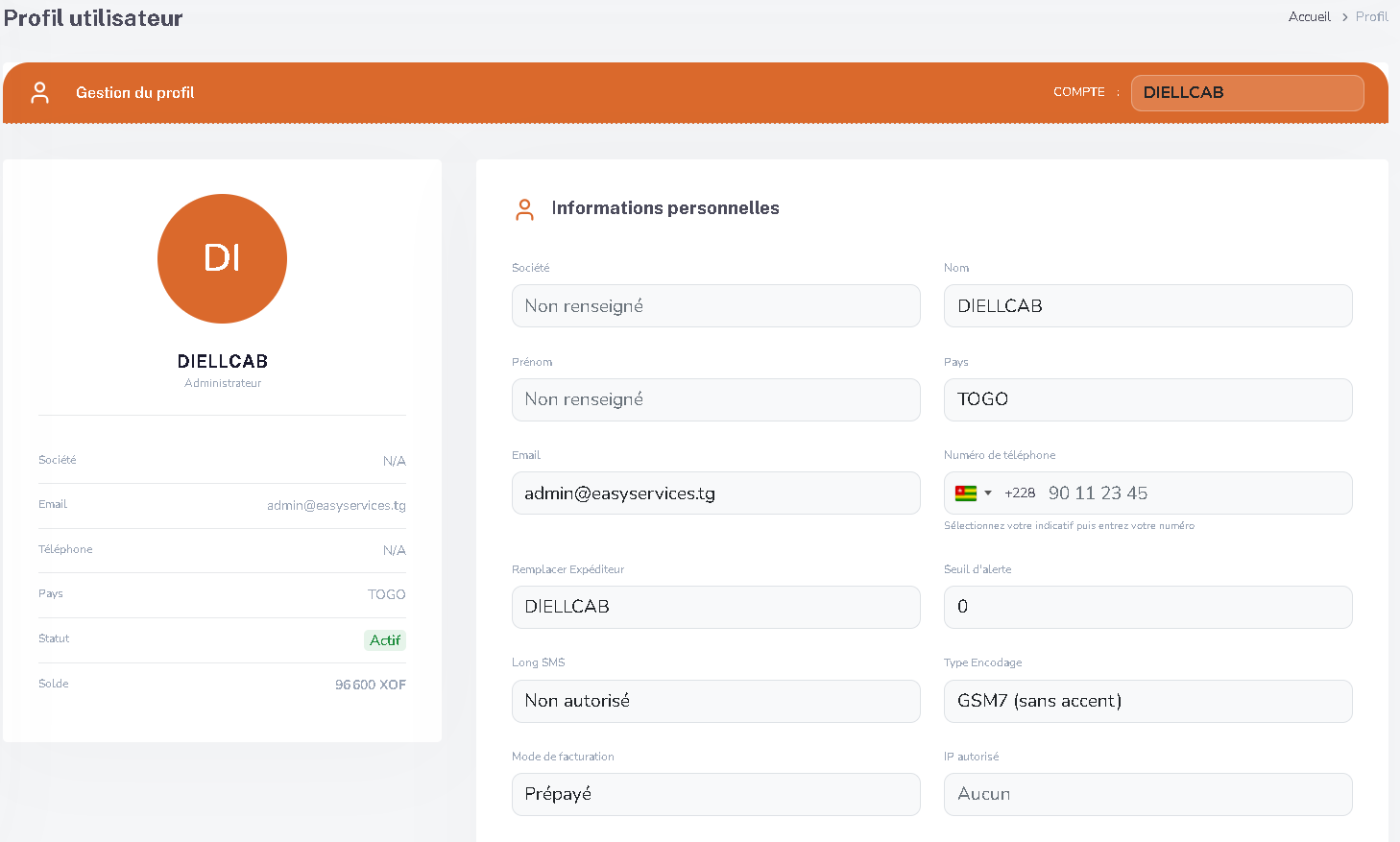Click the phone number 90 11 23 45
This screenshot has height=842, width=1400.
(x=1098, y=493)
